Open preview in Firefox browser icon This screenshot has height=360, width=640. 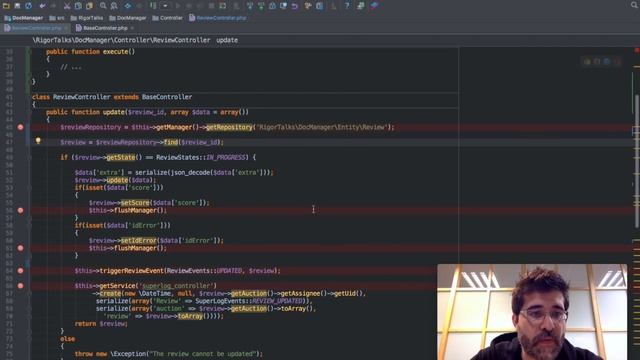pos(597,62)
